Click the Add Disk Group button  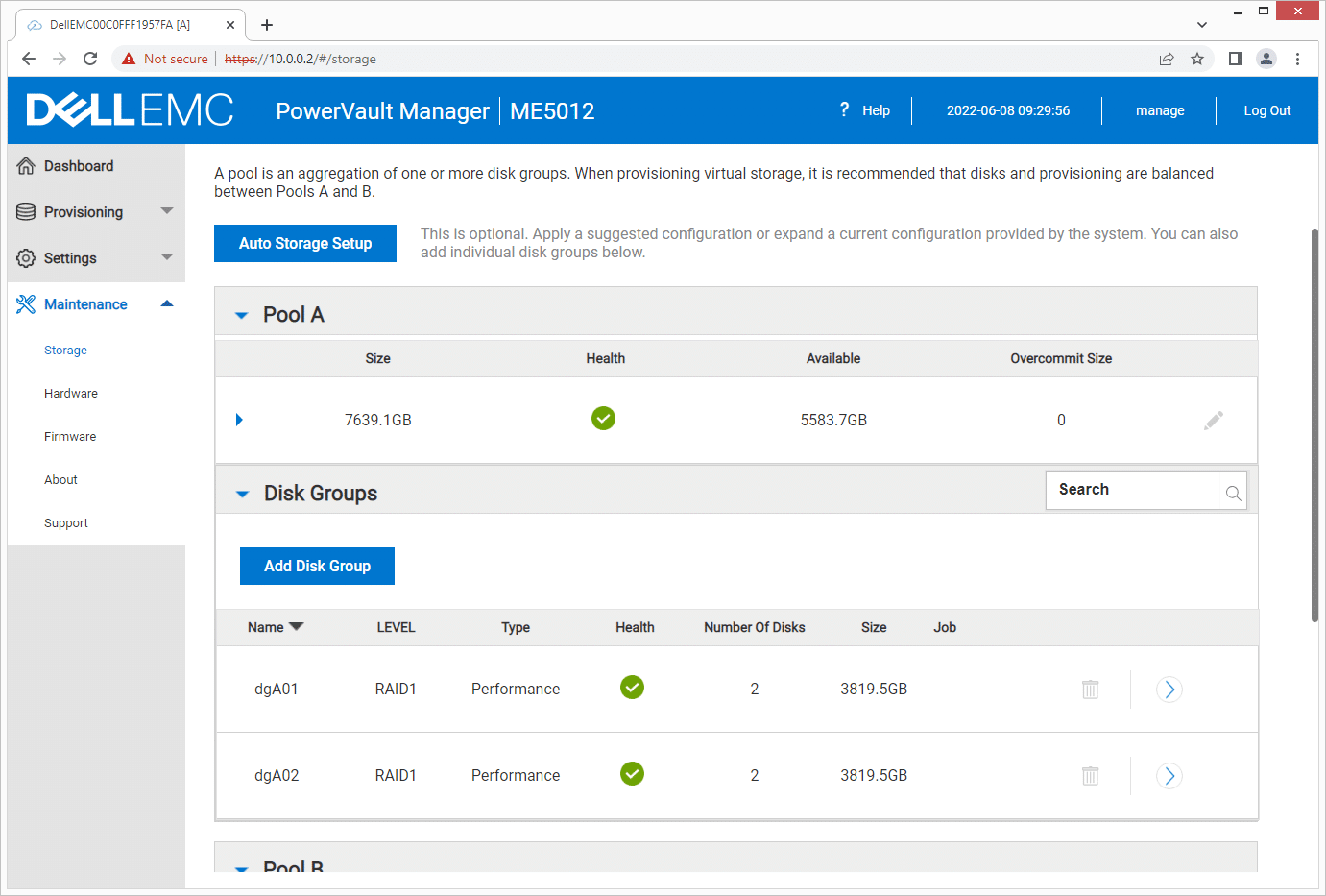pos(317,567)
